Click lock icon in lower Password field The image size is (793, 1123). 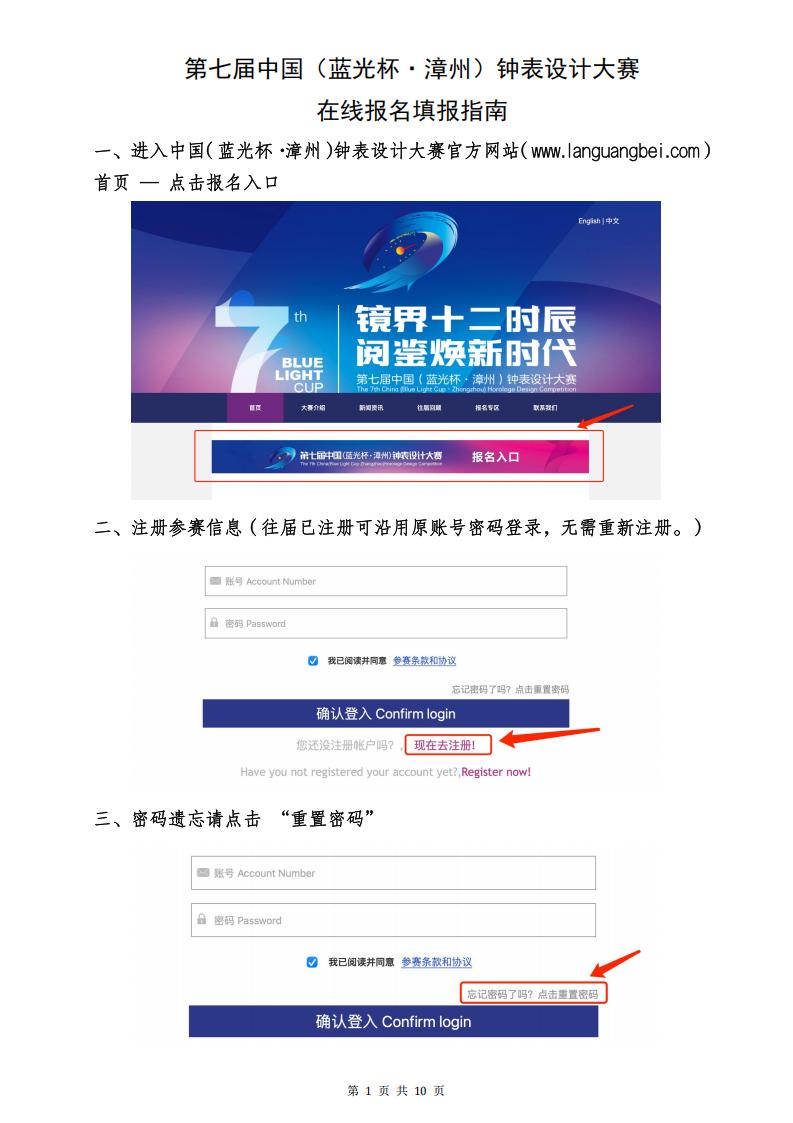tap(202, 919)
